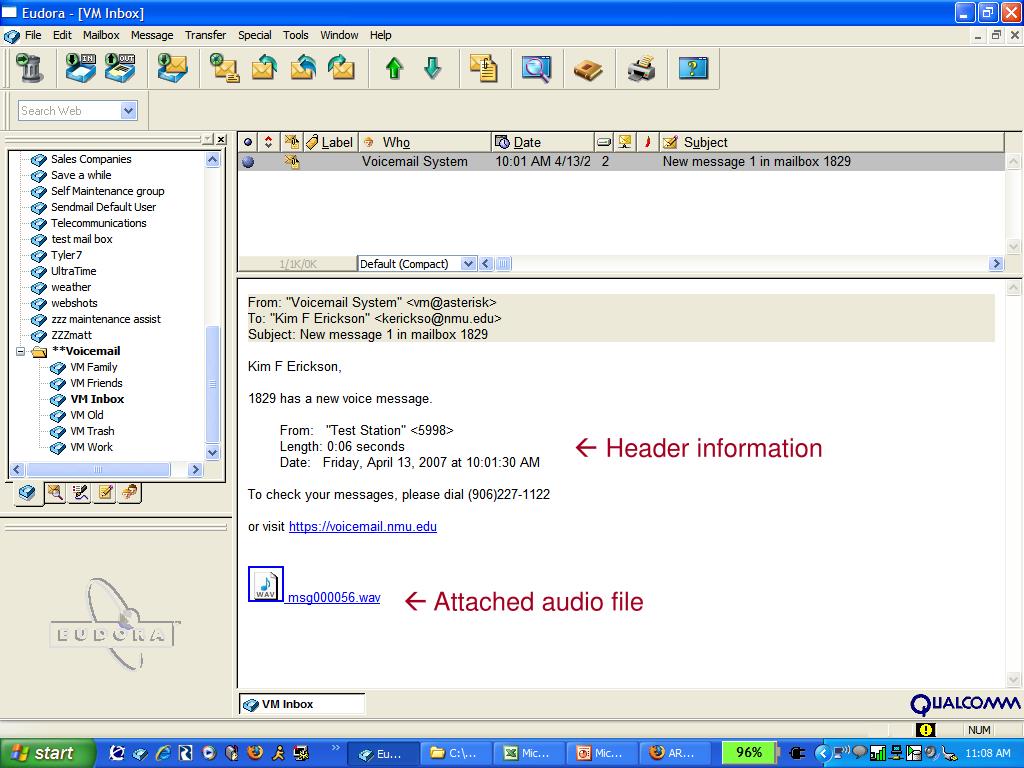Select the VM Old mailbox
This screenshot has width=1024, height=768.
point(87,415)
